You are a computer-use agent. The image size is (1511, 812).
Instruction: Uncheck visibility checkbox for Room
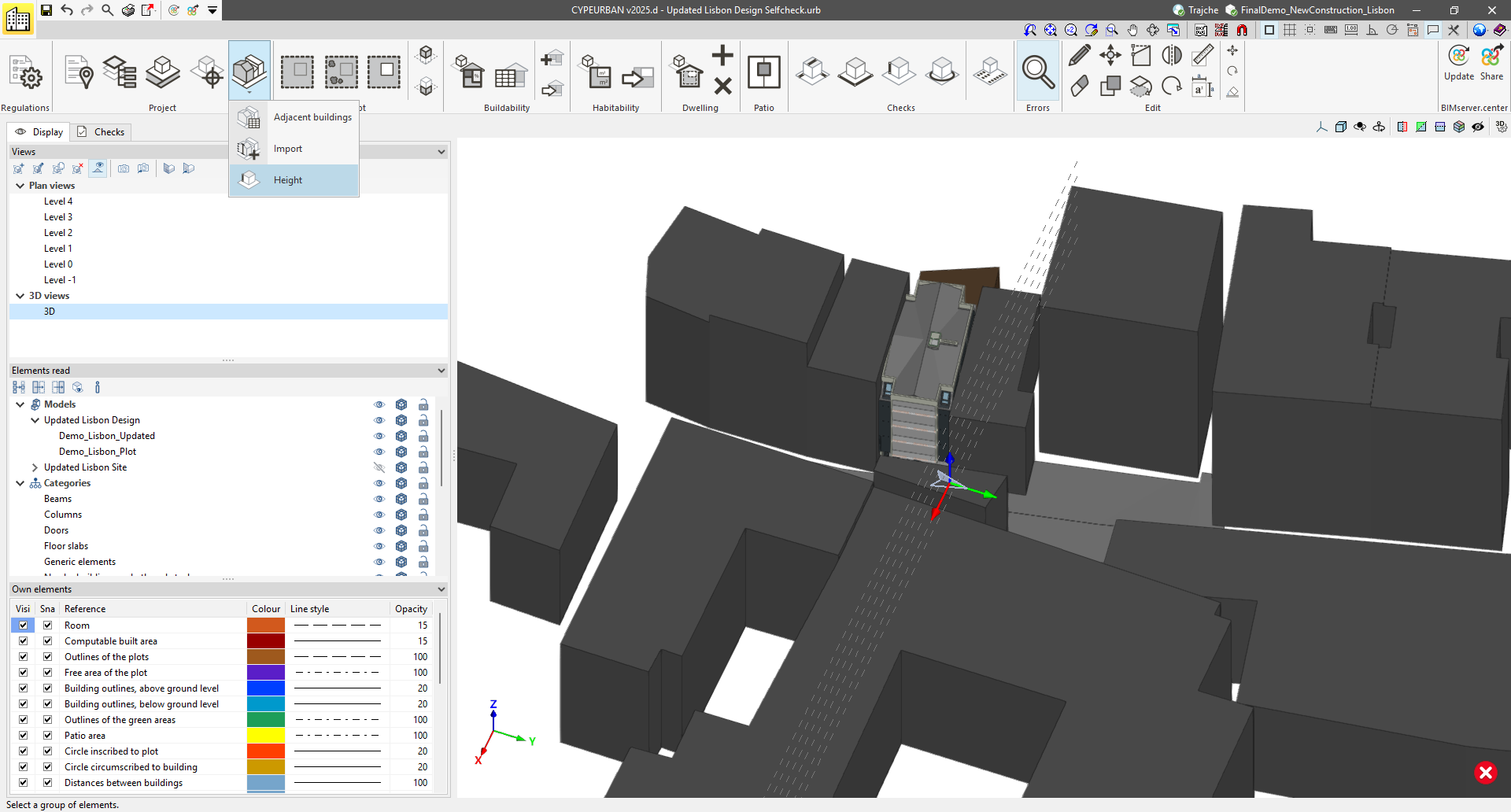pos(23,626)
